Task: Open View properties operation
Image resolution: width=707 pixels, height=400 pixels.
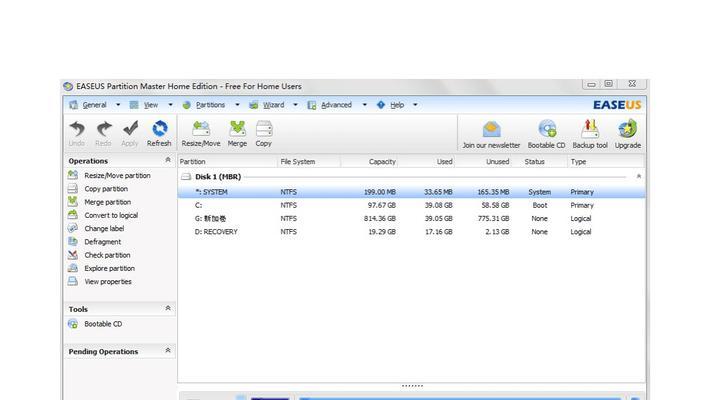Action: click(108, 281)
